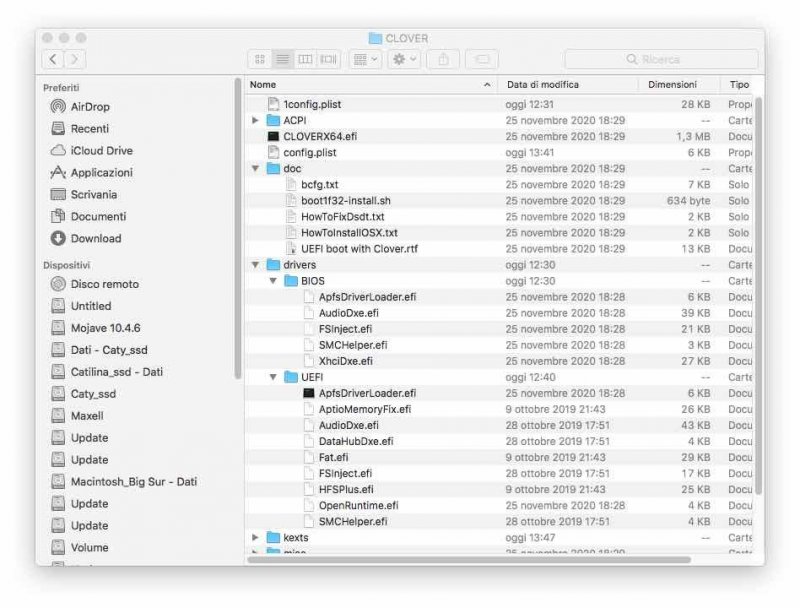Collapse the UEFI folder
Image resolution: width=800 pixels, height=608 pixels.
(x=273, y=377)
